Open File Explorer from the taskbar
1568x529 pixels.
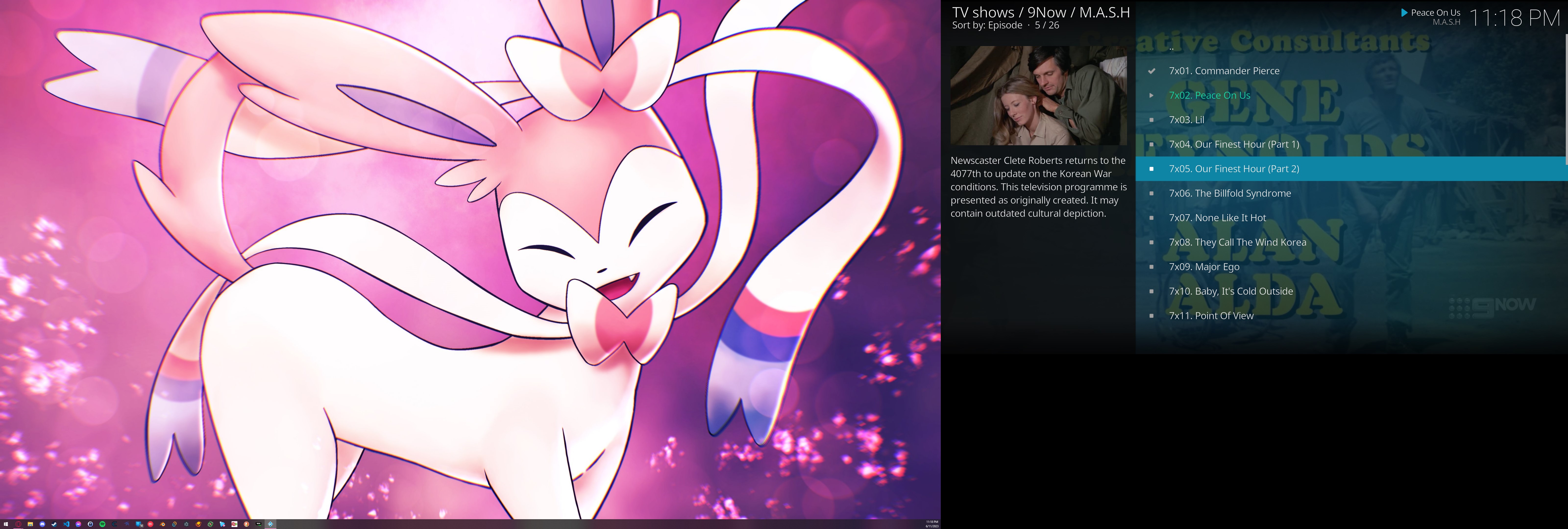tap(30, 524)
